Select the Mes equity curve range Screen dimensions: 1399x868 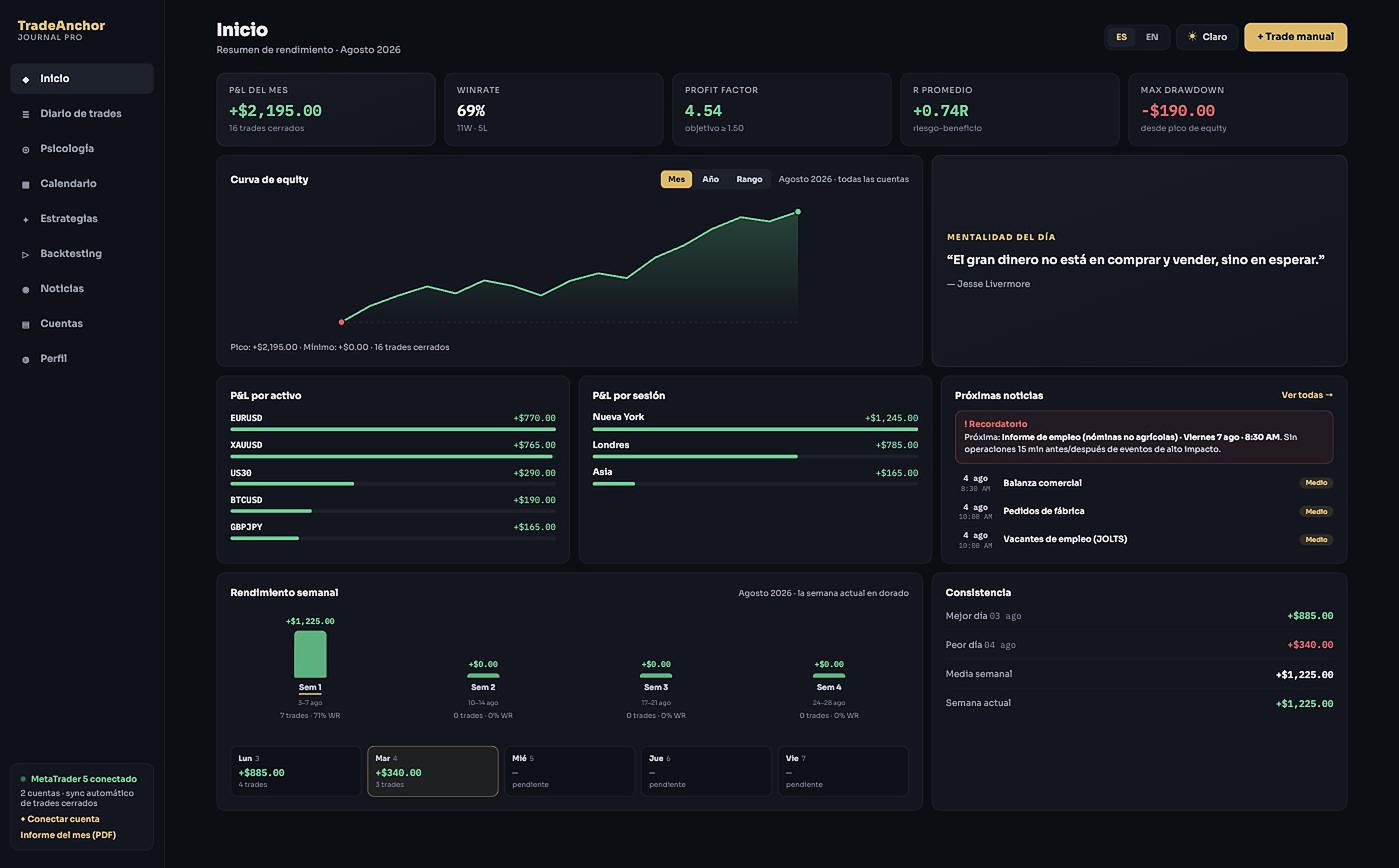(x=675, y=179)
